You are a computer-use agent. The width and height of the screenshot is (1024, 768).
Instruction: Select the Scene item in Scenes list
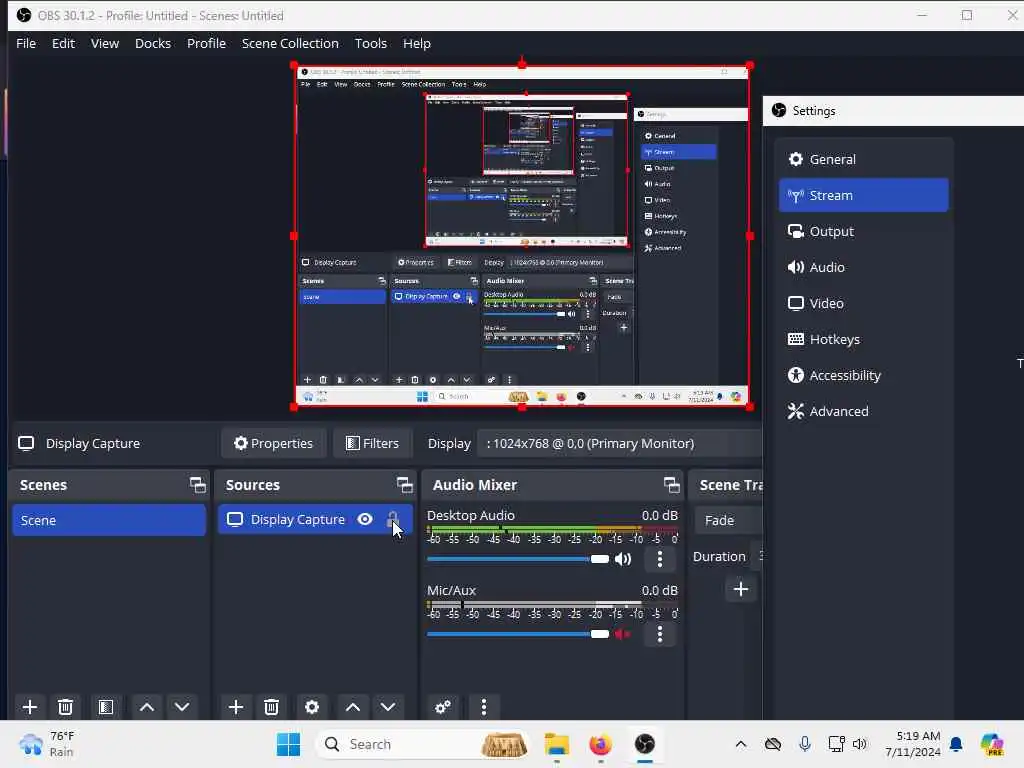coord(109,520)
